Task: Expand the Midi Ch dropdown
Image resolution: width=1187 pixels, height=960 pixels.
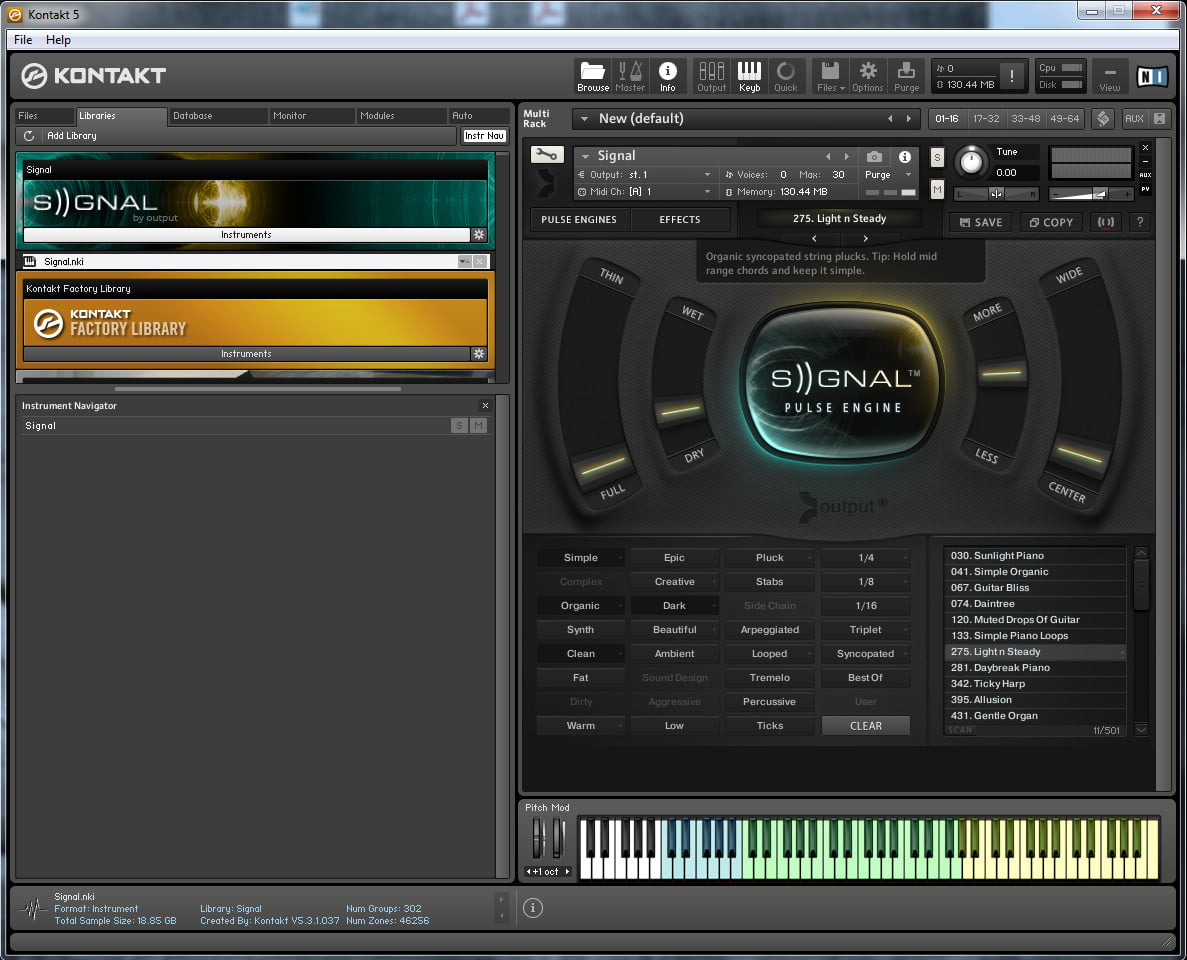Action: [x=707, y=192]
